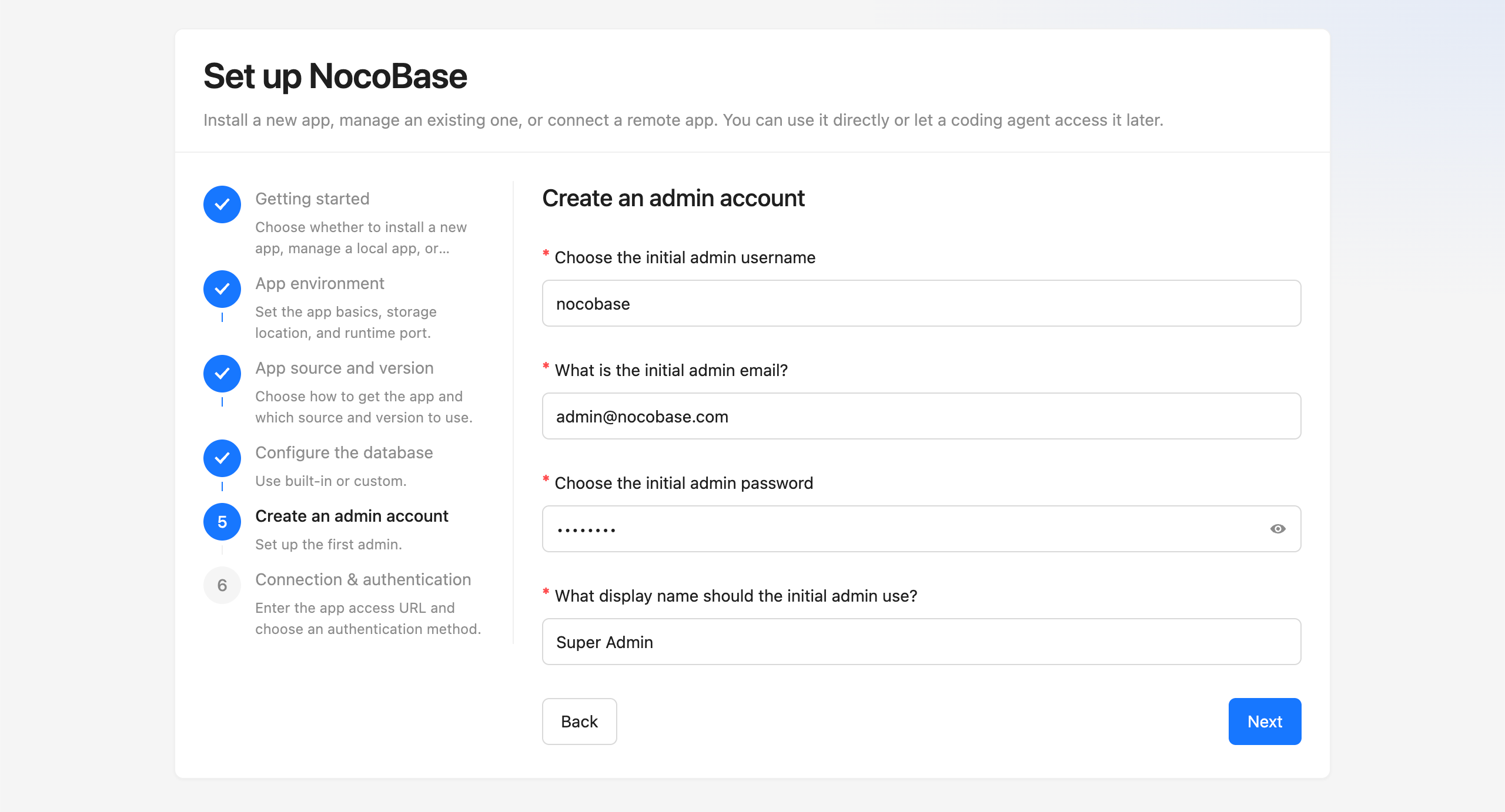The height and width of the screenshot is (812, 1505).
Task: Select the Create an admin account step
Action: pos(352,516)
